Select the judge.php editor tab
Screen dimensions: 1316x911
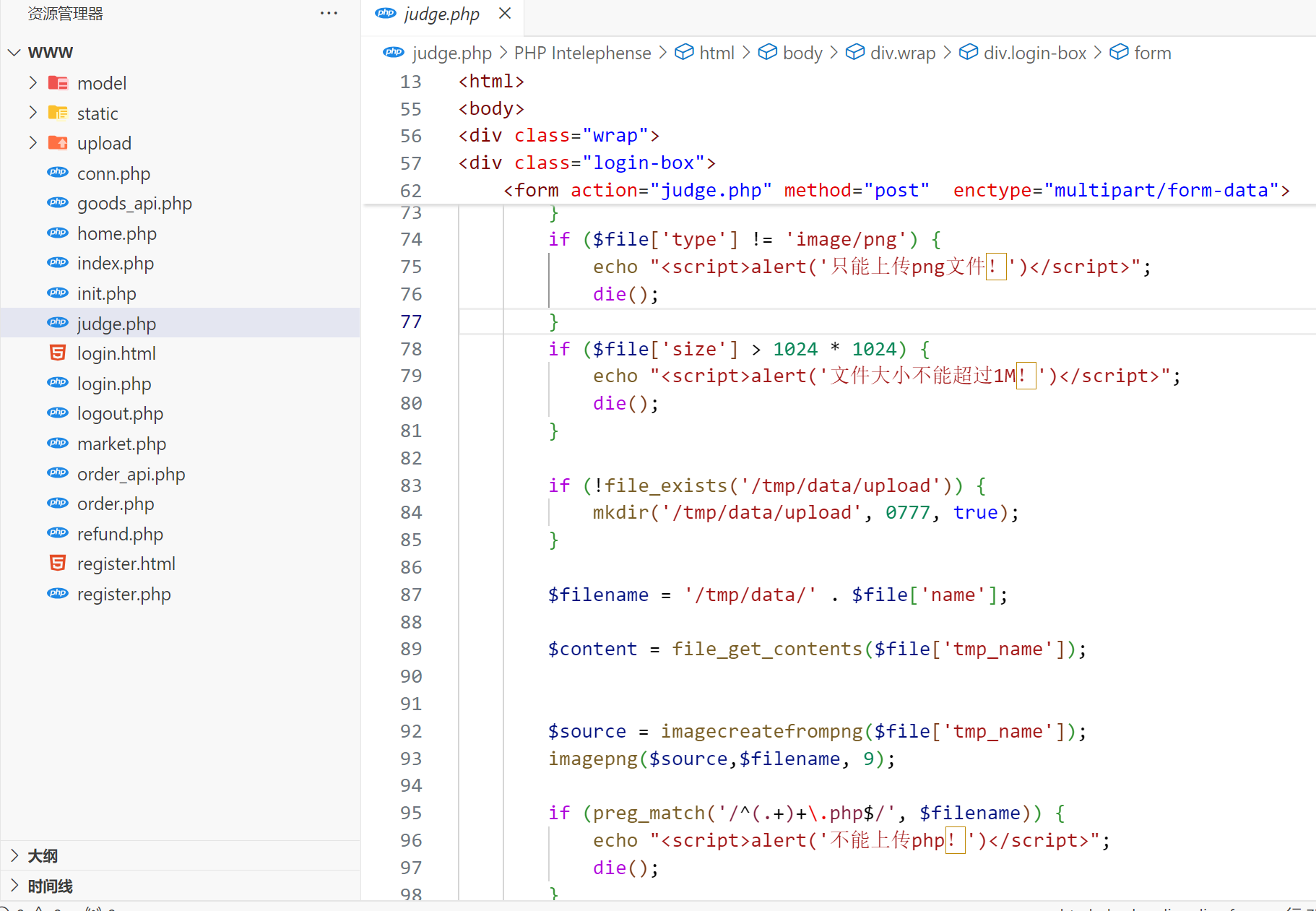tap(441, 14)
